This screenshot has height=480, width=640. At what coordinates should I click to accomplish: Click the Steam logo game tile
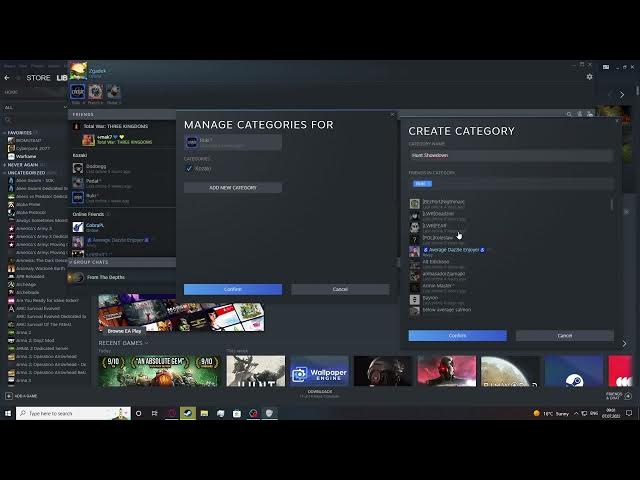573,371
